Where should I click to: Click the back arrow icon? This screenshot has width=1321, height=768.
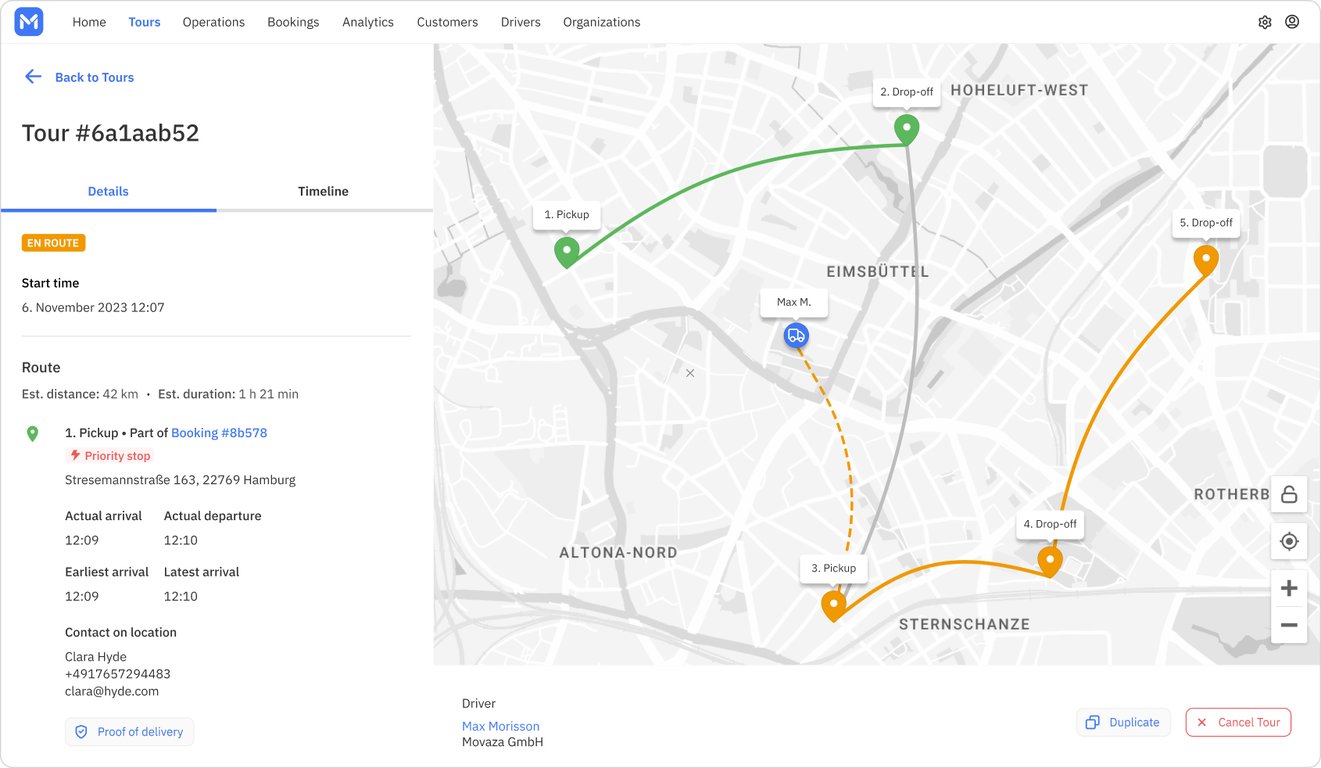coord(33,77)
